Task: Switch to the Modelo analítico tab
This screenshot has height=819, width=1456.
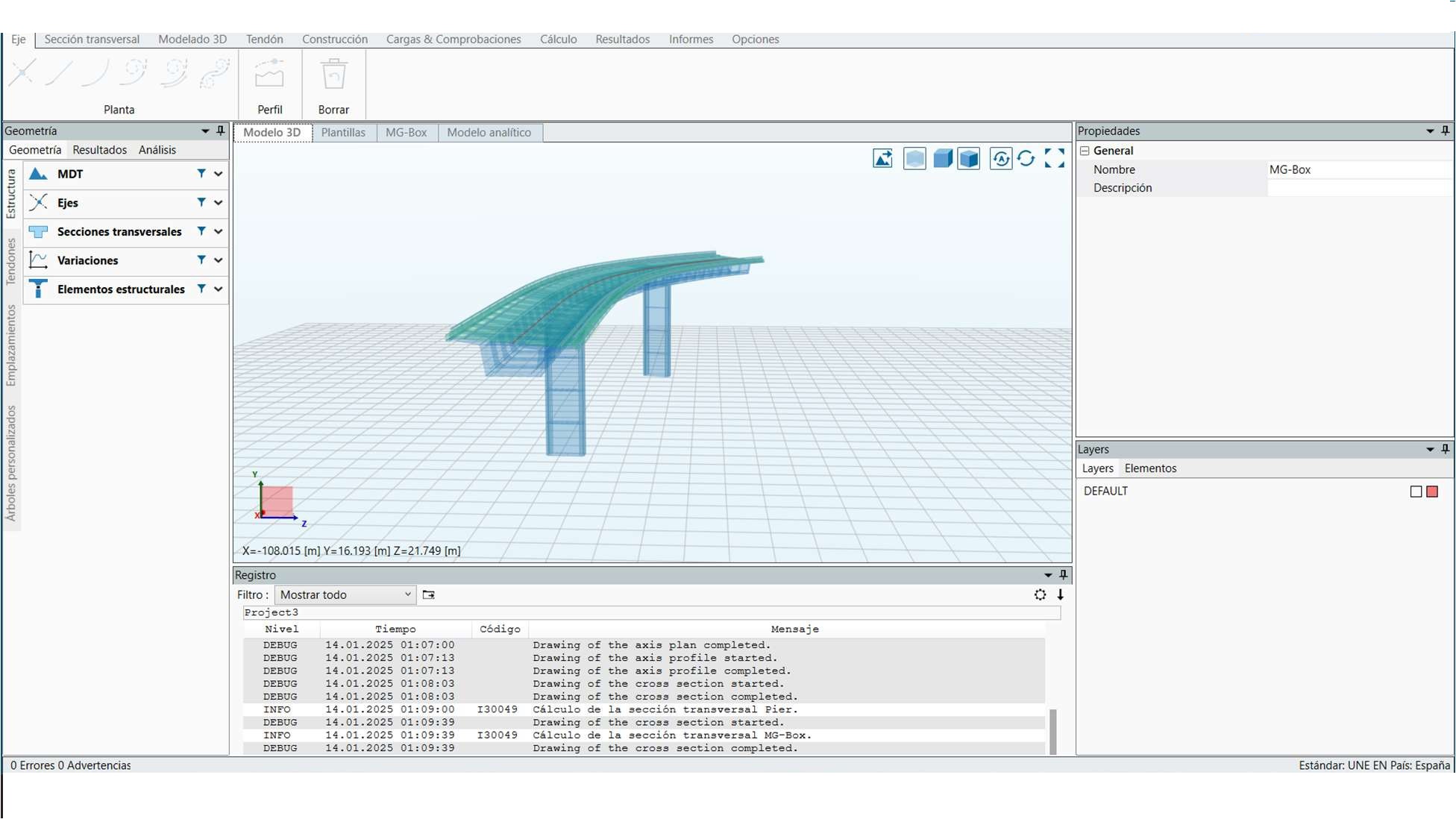Action: [x=489, y=132]
